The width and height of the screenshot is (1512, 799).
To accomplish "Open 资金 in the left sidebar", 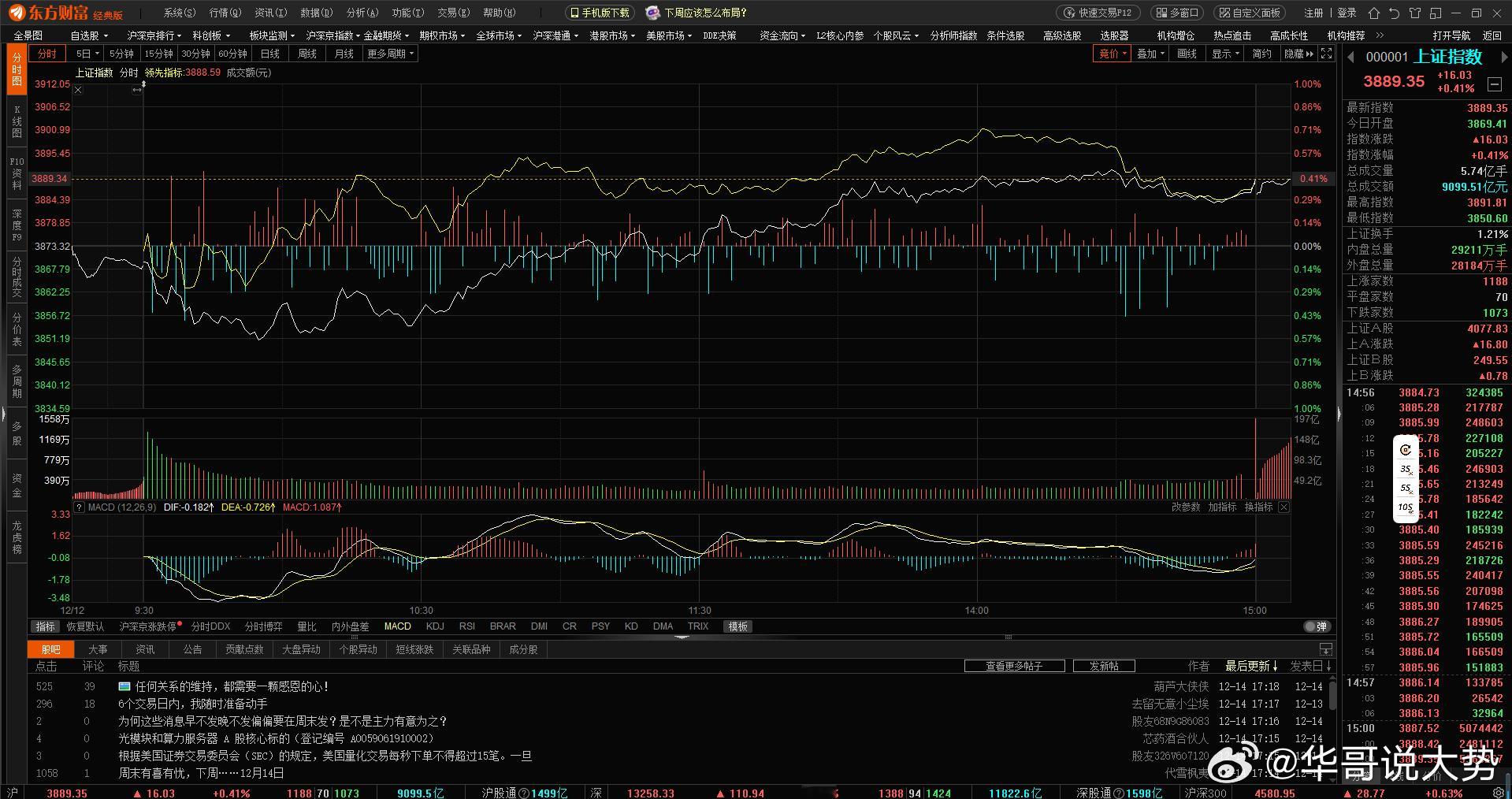I will pos(17,485).
